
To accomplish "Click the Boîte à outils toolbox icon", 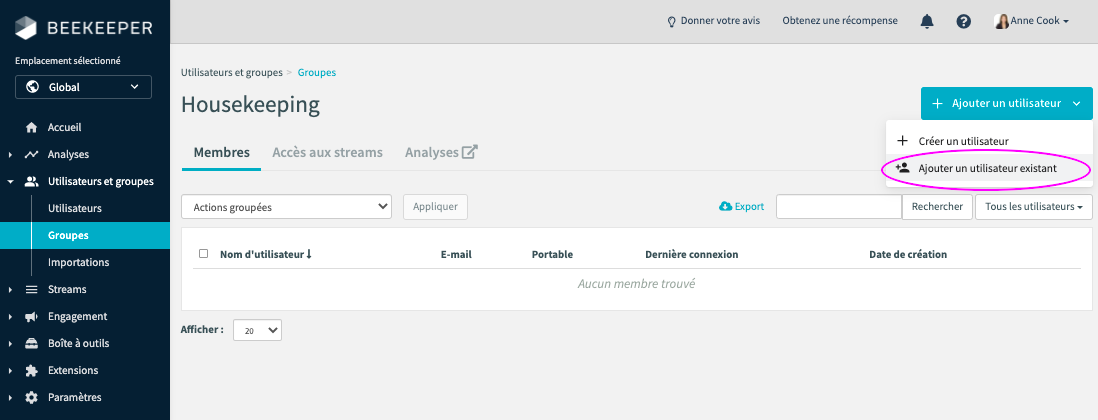I will tap(32, 344).
